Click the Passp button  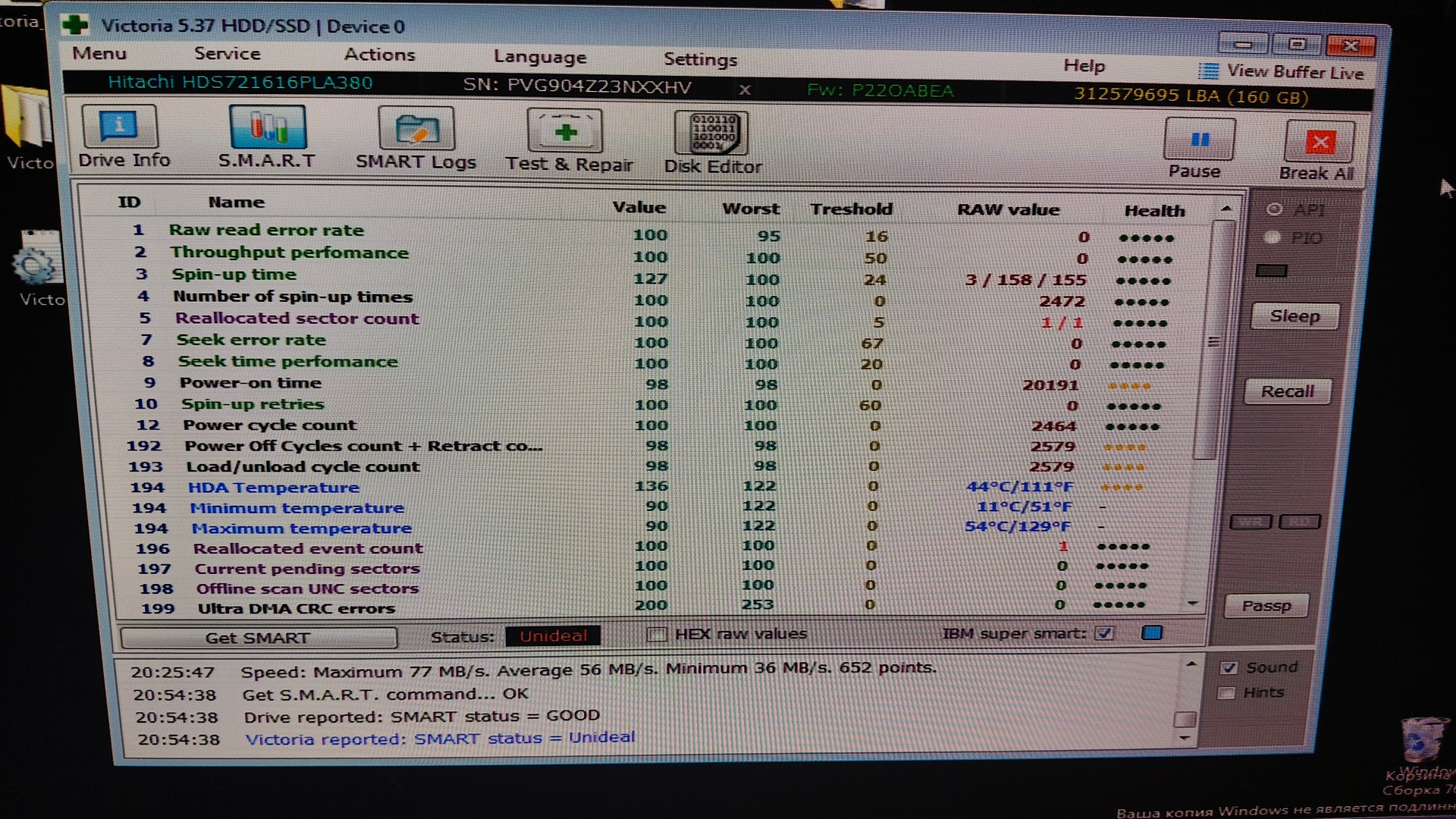[1266, 606]
